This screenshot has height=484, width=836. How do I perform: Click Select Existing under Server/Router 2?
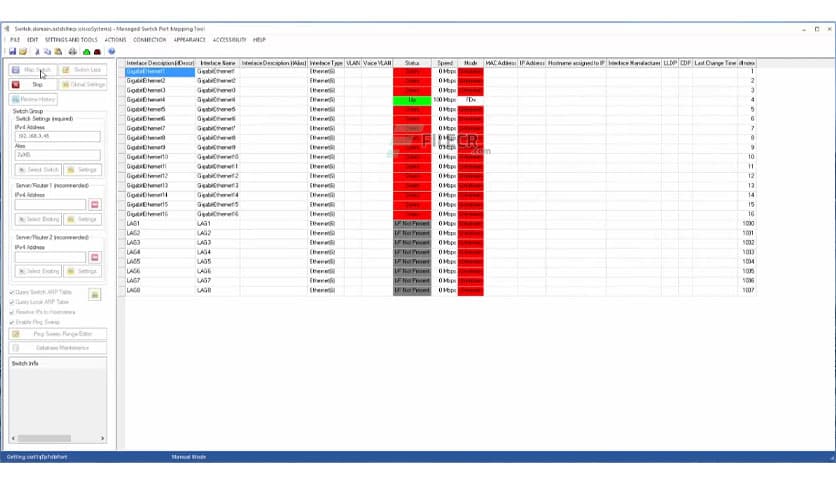click(38, 271)
